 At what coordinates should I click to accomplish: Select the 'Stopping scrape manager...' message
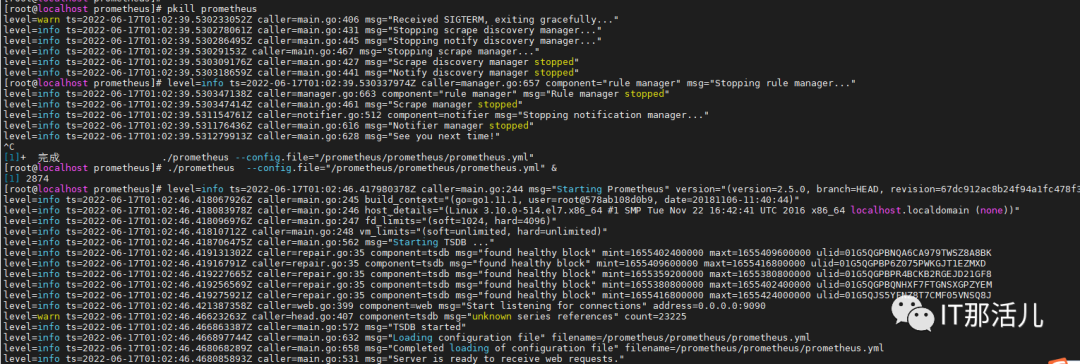[x=462, y=51]
